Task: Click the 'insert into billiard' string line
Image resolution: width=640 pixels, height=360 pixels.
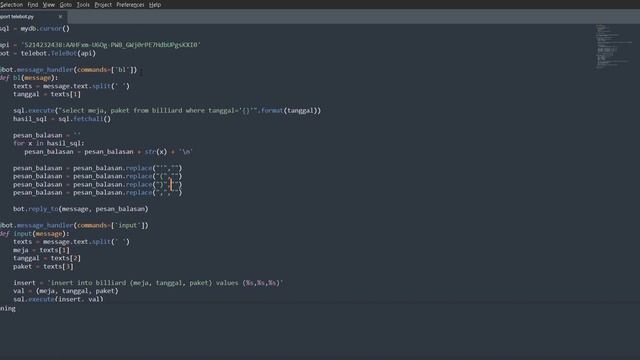Action: click(148, 283)
